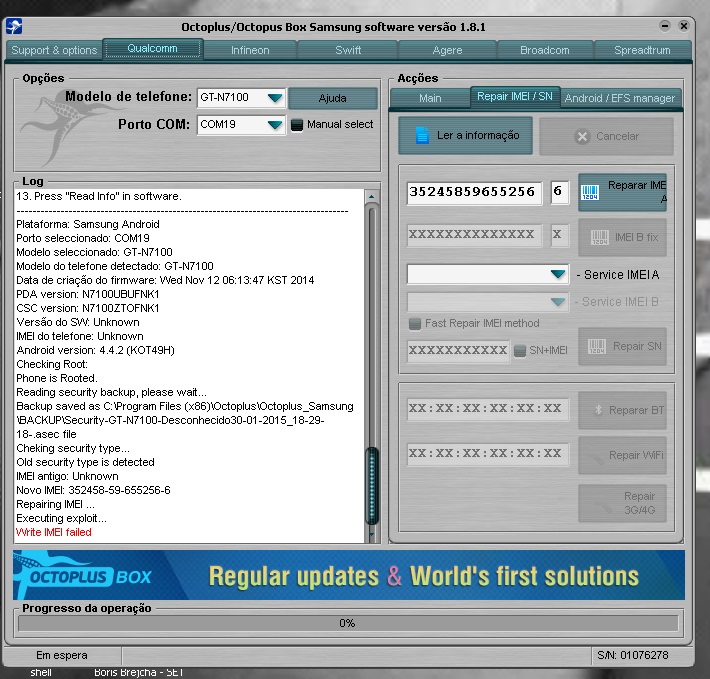
Task: Select the Qualcomm tab
Action: click(153, 48)
